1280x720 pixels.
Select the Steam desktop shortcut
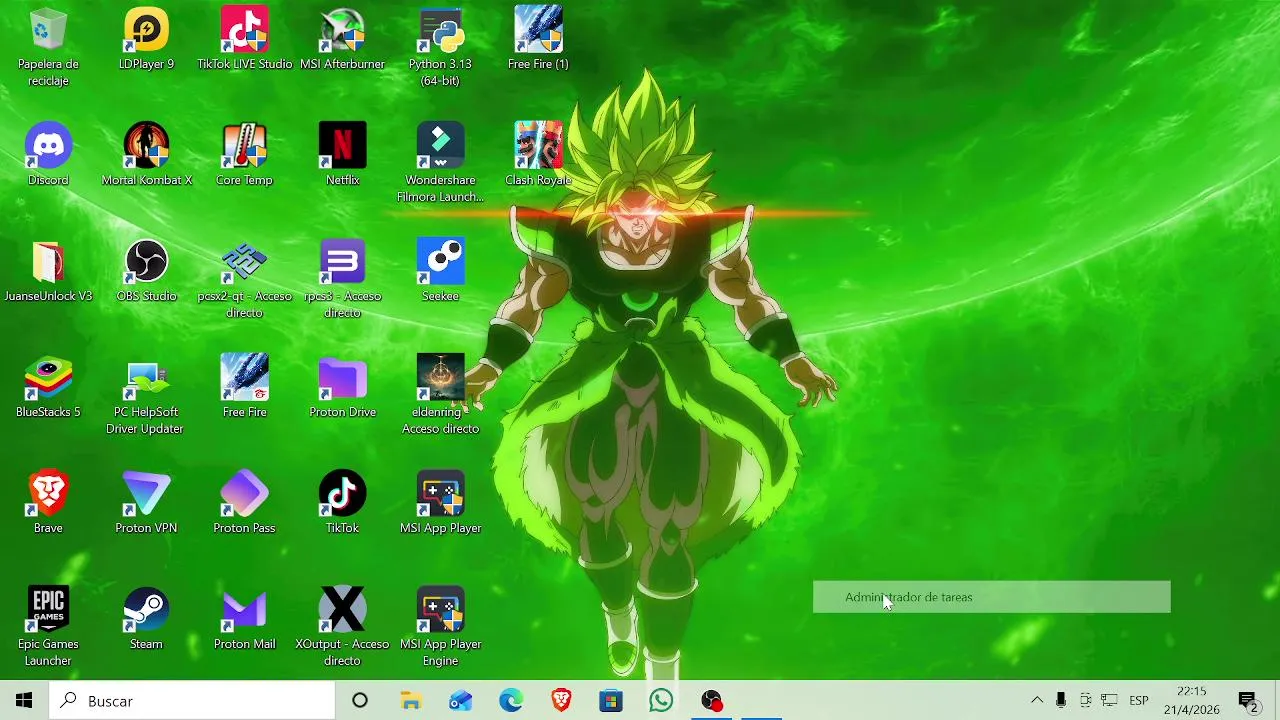click(146, 619)
